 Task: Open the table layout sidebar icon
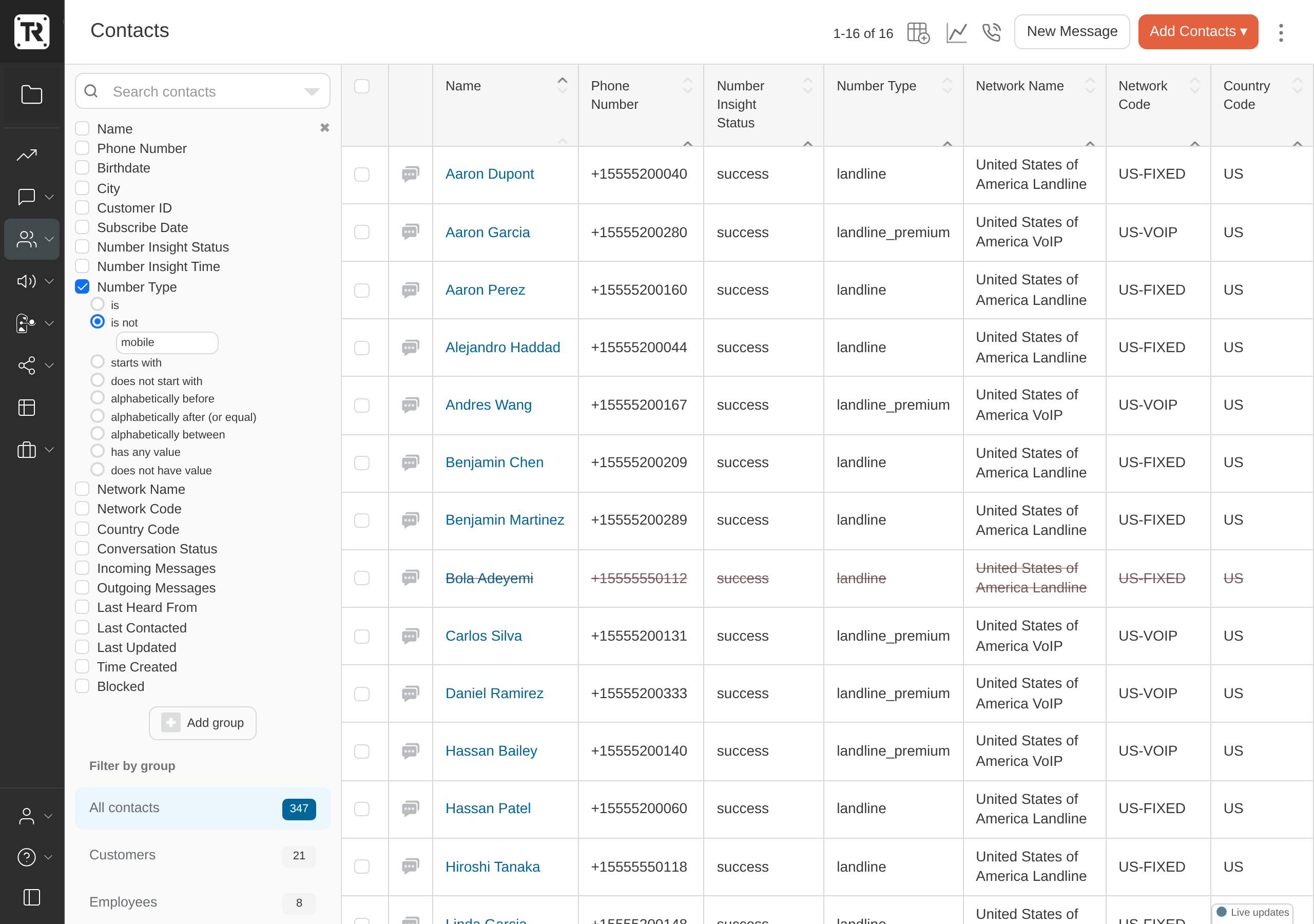(26, 407)
